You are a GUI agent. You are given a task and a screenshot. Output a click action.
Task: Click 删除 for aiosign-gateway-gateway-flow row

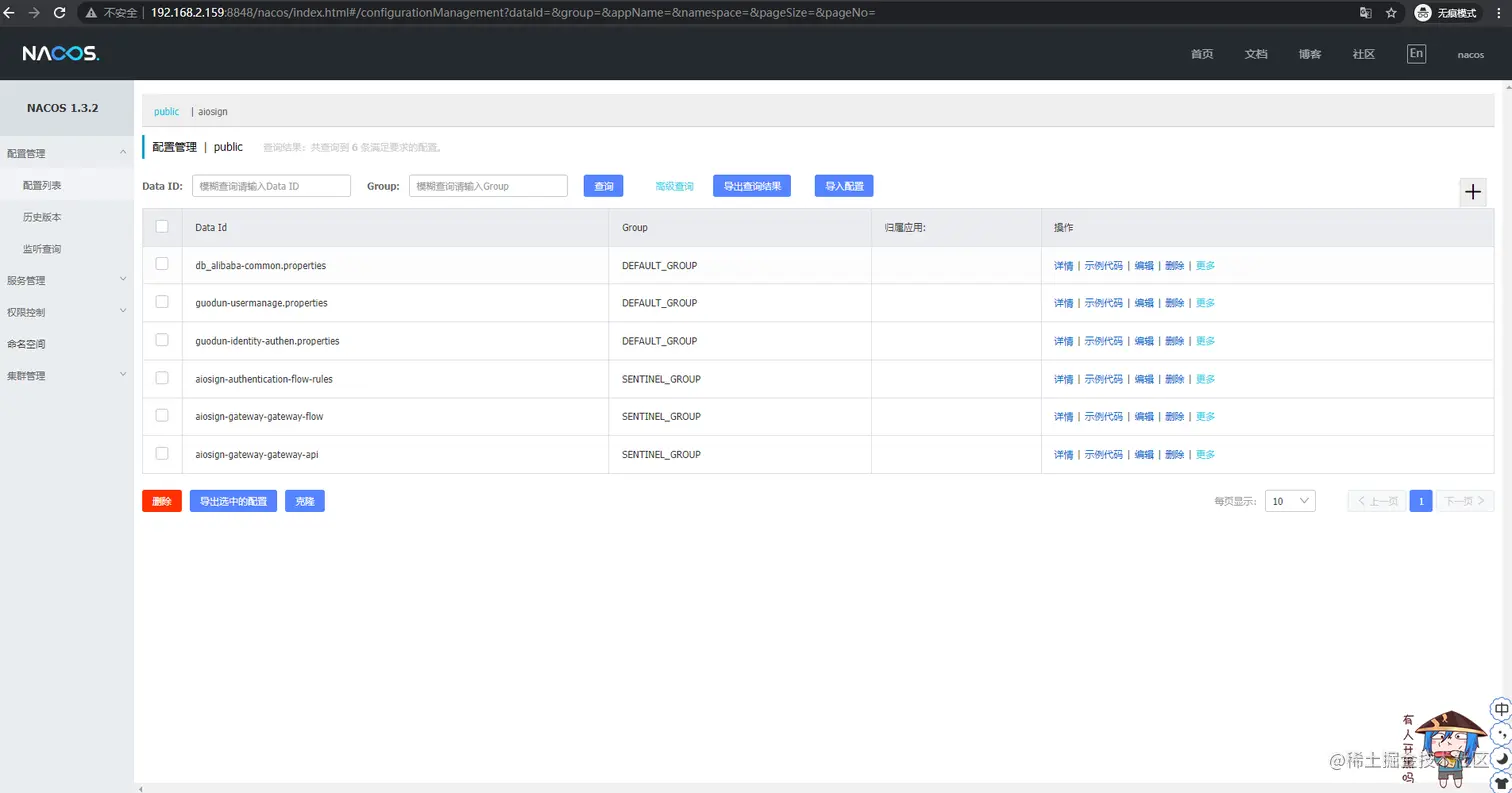(x=1174, y=417)
